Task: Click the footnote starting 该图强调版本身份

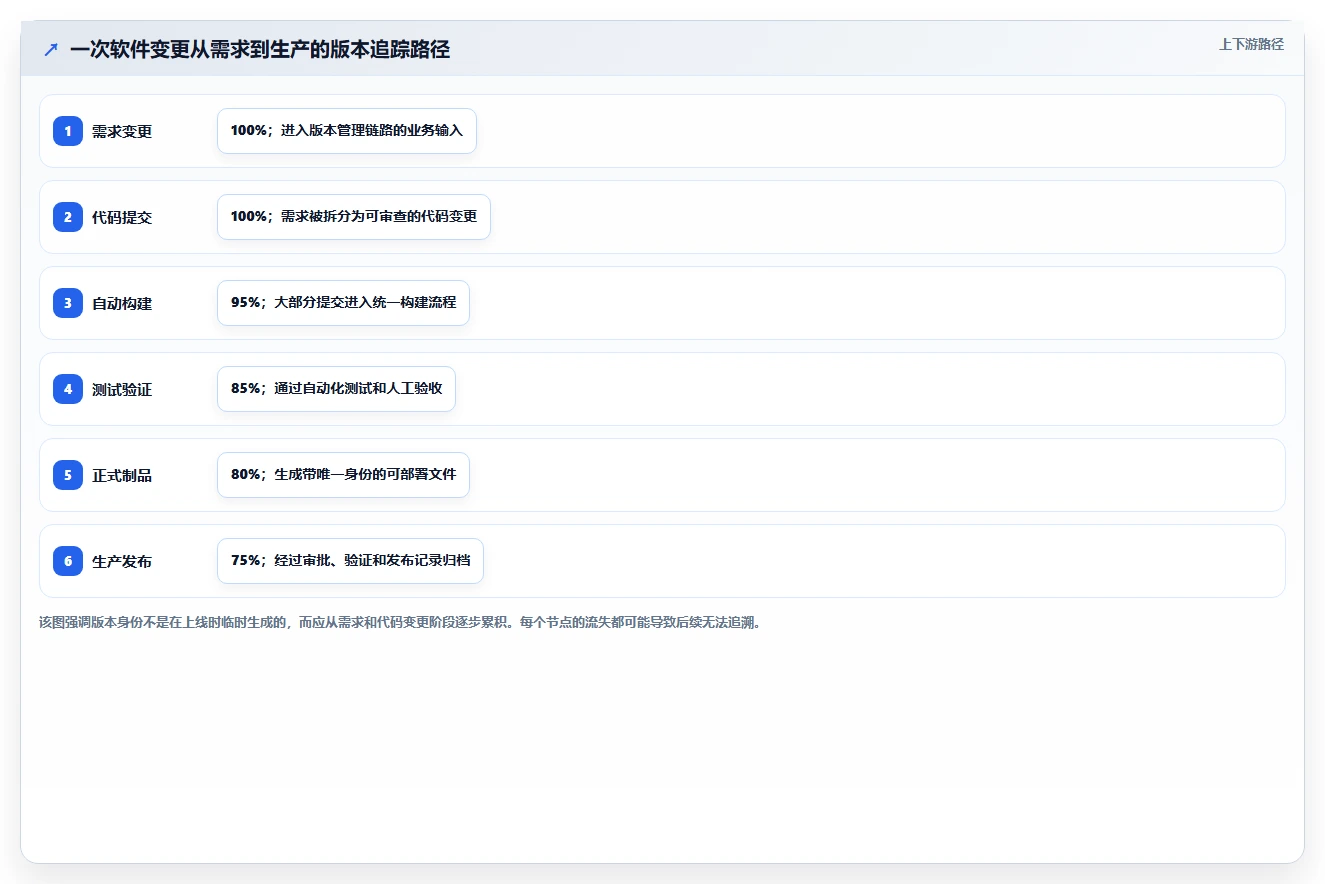Action: coord(400,622)
